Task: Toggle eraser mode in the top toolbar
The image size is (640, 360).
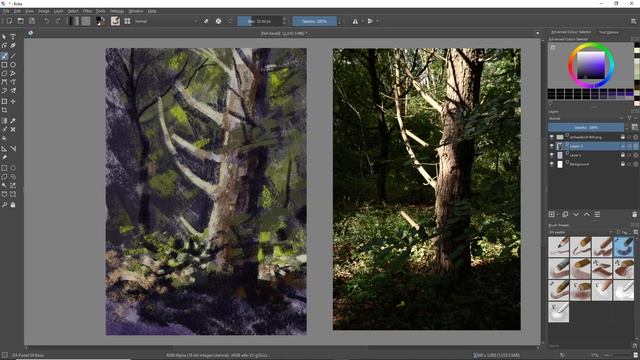Action: (206, 21)
